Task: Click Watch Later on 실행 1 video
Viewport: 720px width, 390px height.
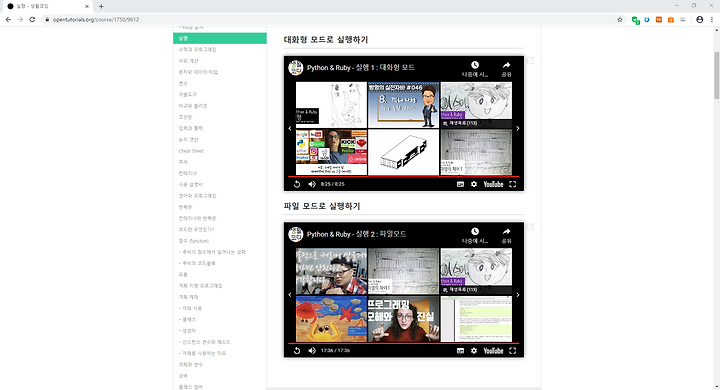Action: [475, 69]
